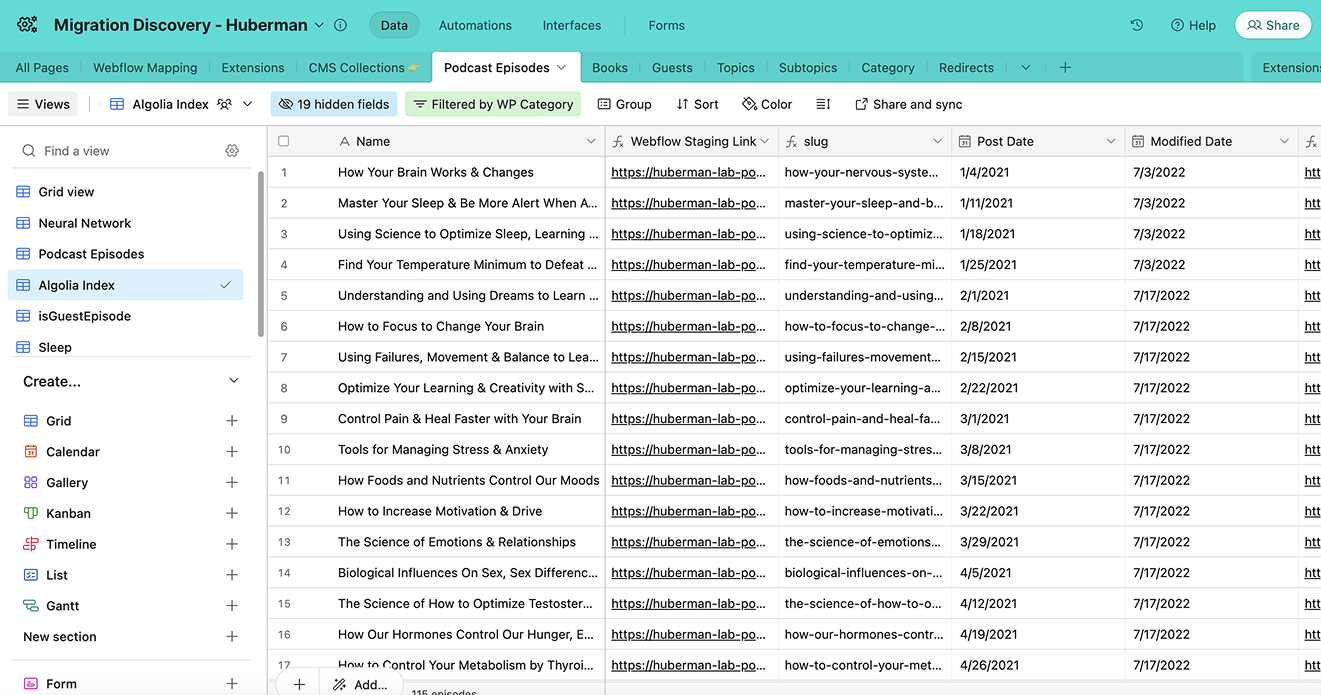Add Calendar view plus icon
Viewport: 1321px width, 695px height.
(232, 452)
